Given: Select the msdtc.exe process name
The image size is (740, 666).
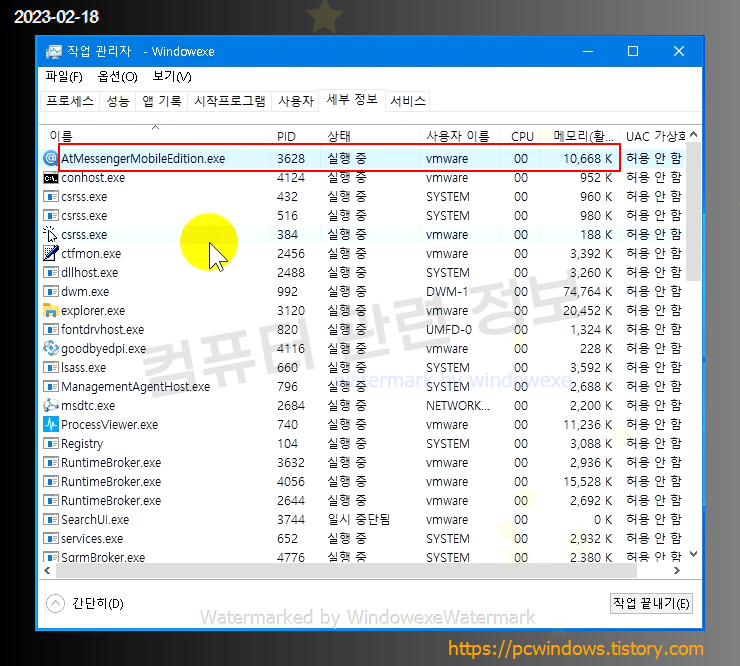Looking at the screenshot, I should point(88,405).
